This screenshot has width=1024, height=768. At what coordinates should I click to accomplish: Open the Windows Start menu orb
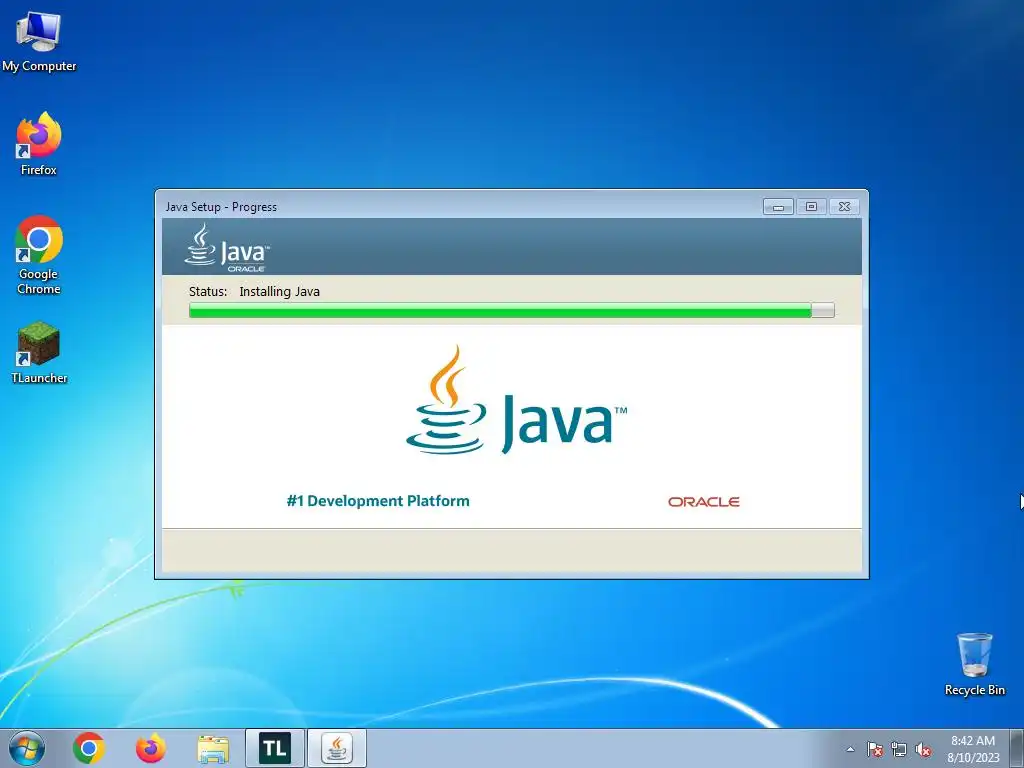pos(27,748)
